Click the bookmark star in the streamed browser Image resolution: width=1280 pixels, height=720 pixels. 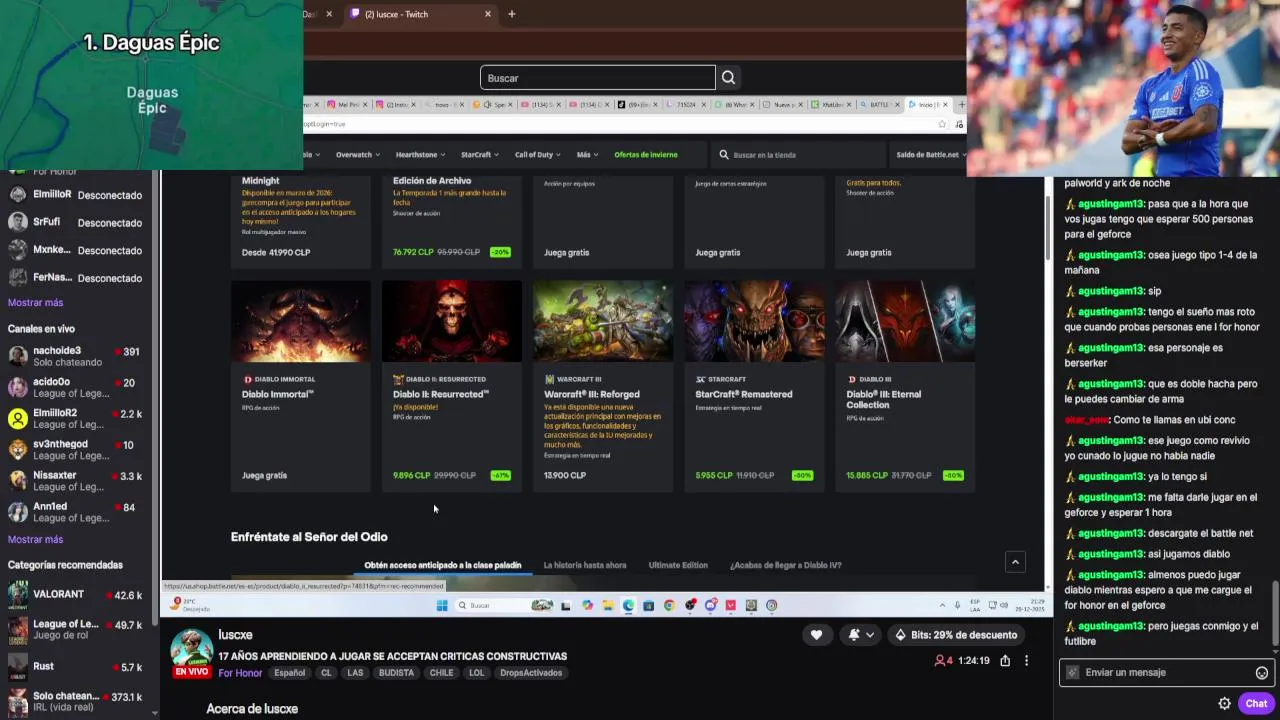coord(942,124)
